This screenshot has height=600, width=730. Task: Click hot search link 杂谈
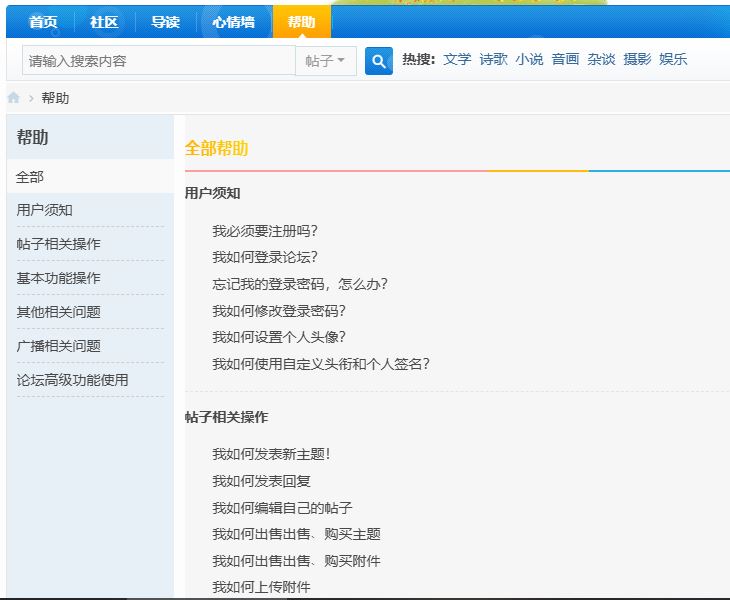(601, 60)
